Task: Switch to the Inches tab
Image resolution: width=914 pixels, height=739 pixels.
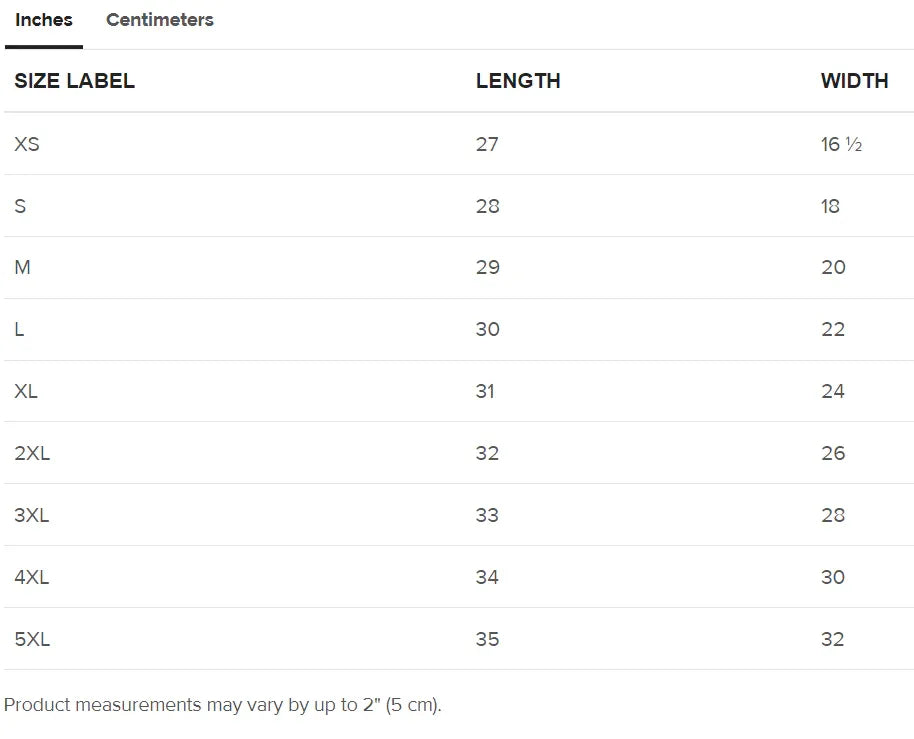Action: [44, 20]
